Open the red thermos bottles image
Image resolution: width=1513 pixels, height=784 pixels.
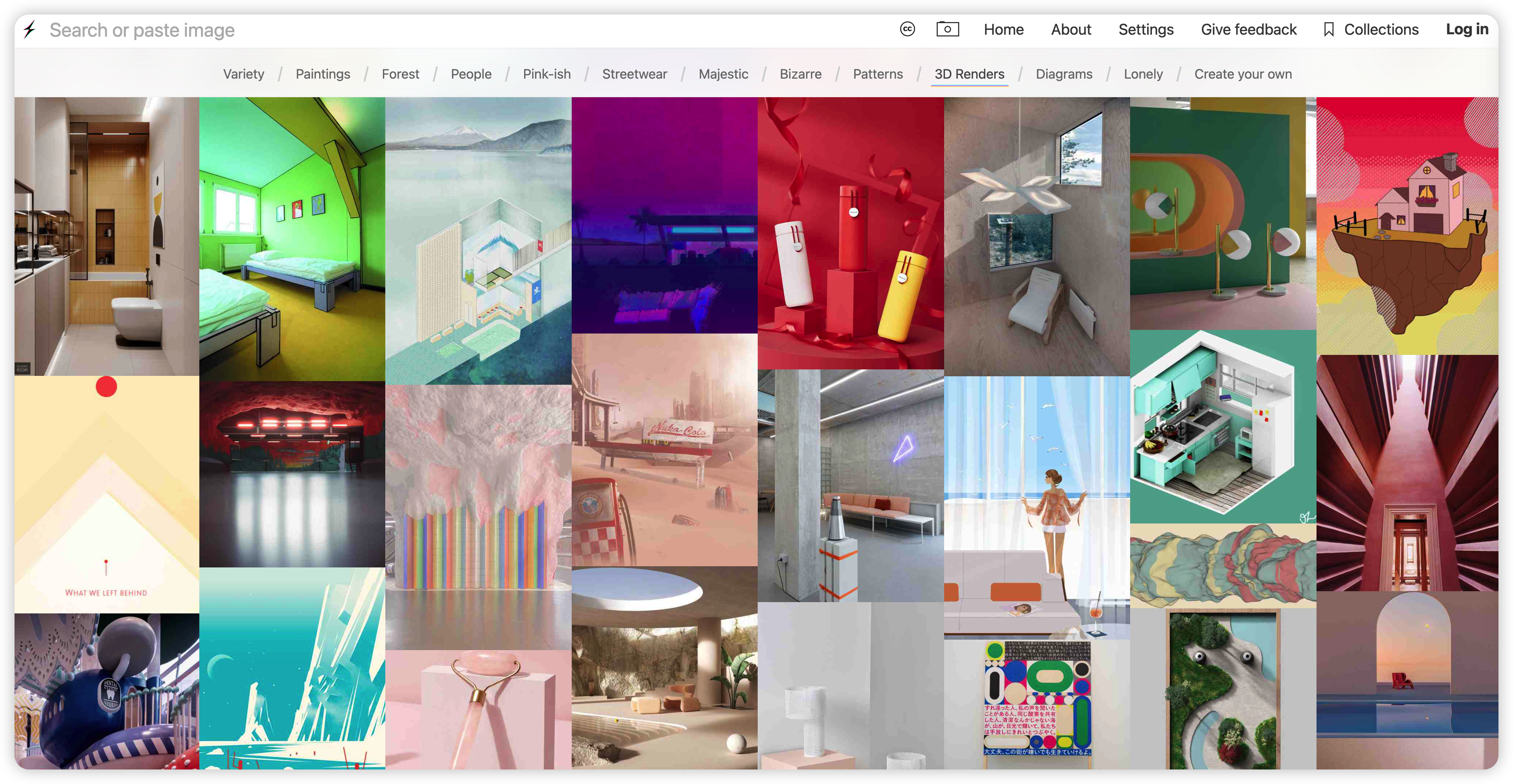(850, 233)
